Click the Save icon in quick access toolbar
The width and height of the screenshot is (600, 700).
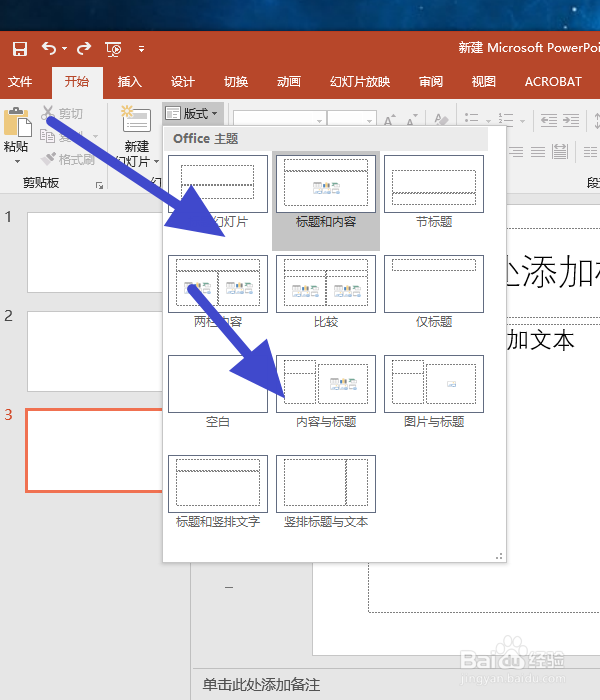click(x=20, y=48)
